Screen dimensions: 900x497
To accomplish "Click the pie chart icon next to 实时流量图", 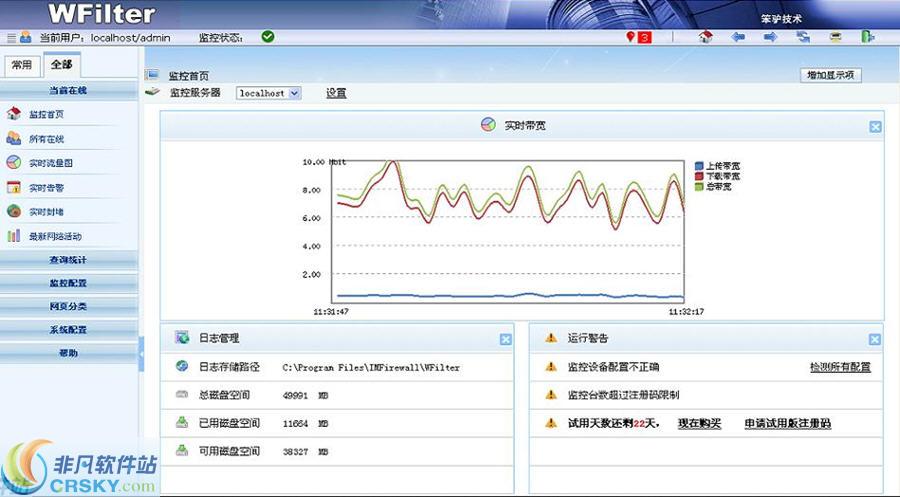I will coord(14,162).
